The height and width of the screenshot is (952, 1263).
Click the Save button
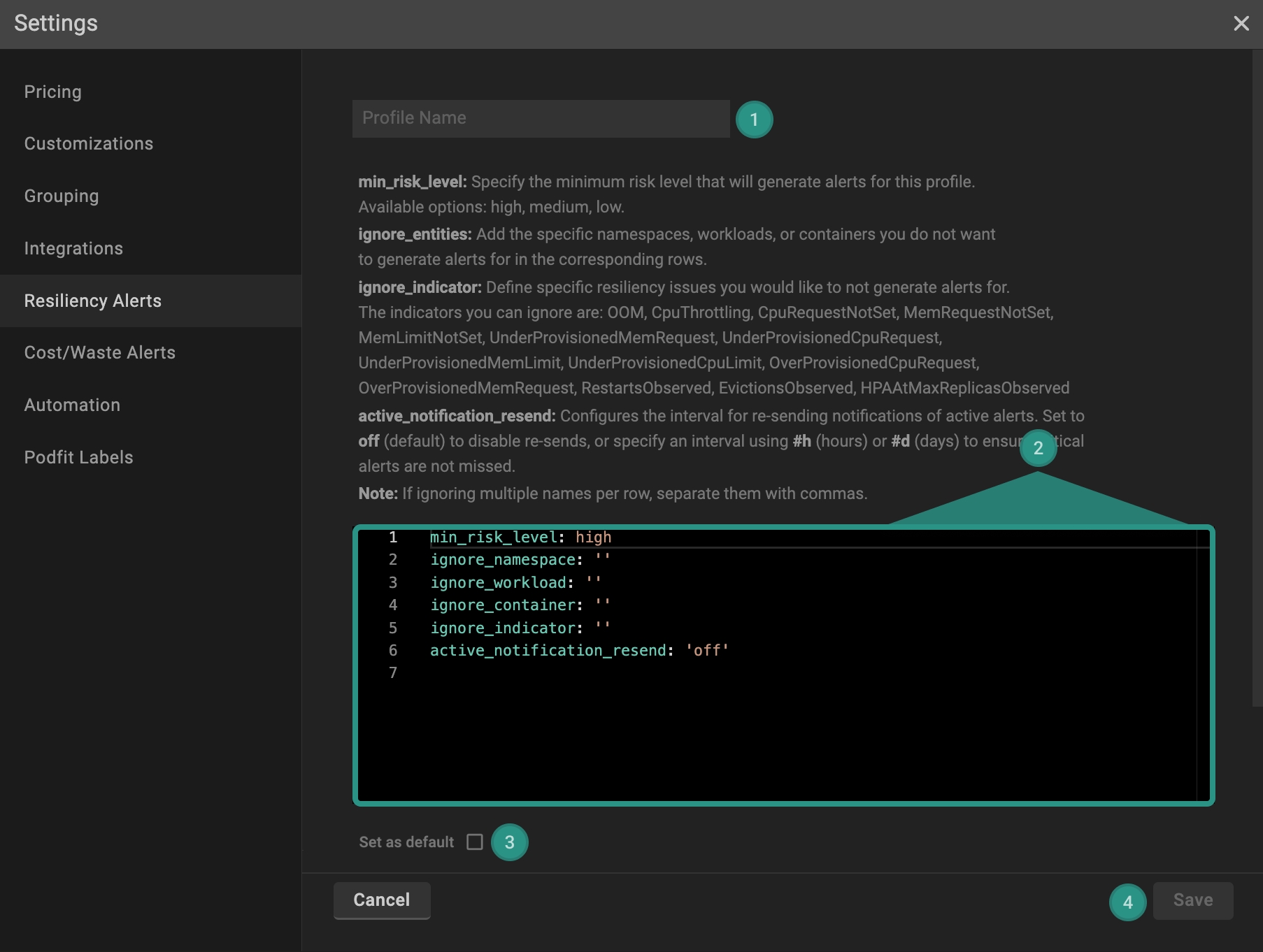click(1192, 900)
